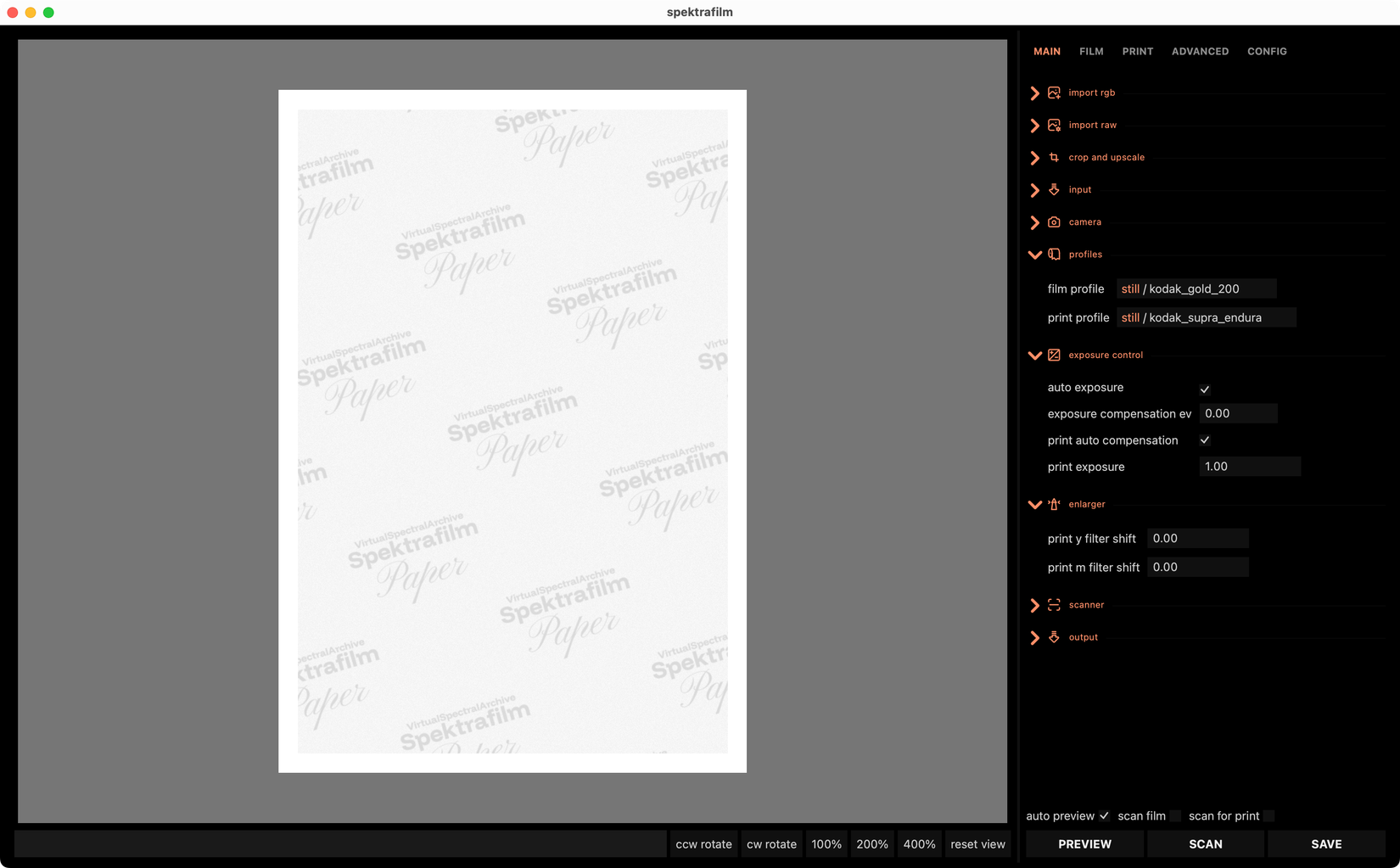Click the 'exposure control' section label
This screenshot has width=1400, height=868.
[x=1106, y=355]
